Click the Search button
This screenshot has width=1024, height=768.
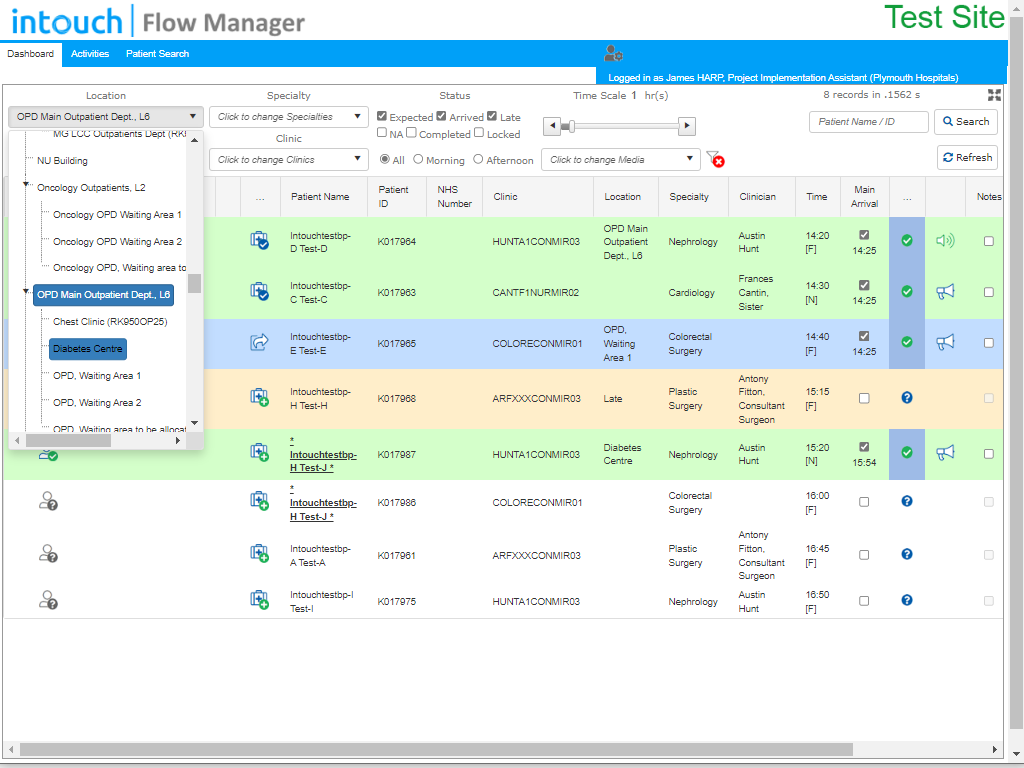966,121
